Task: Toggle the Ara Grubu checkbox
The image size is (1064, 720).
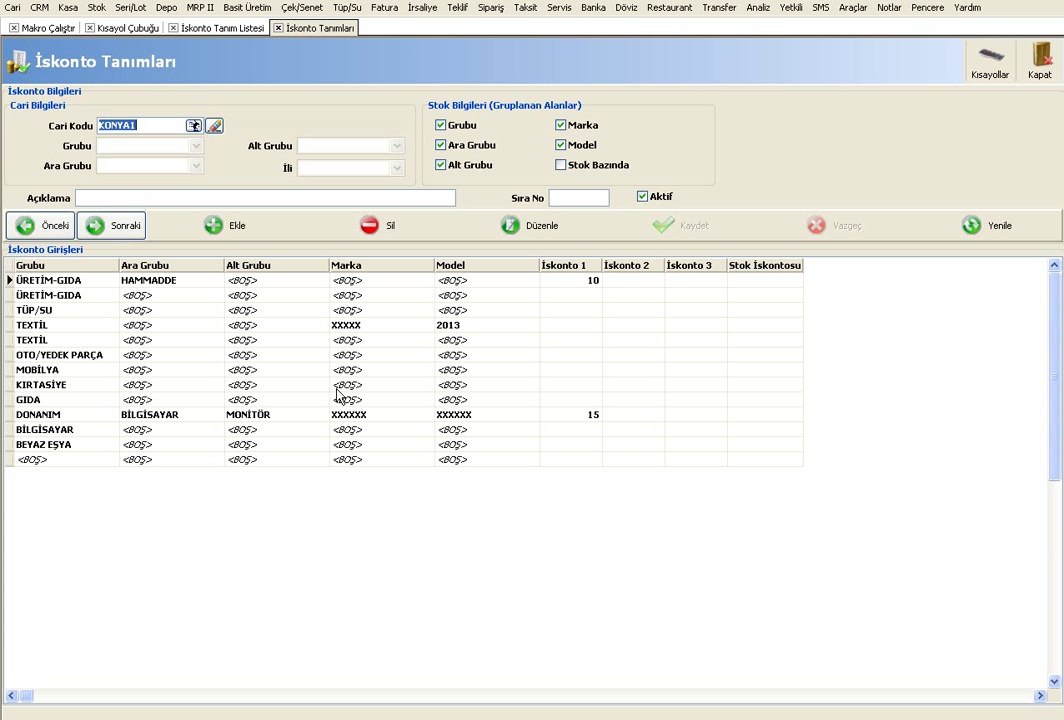Action: [440, 145]
